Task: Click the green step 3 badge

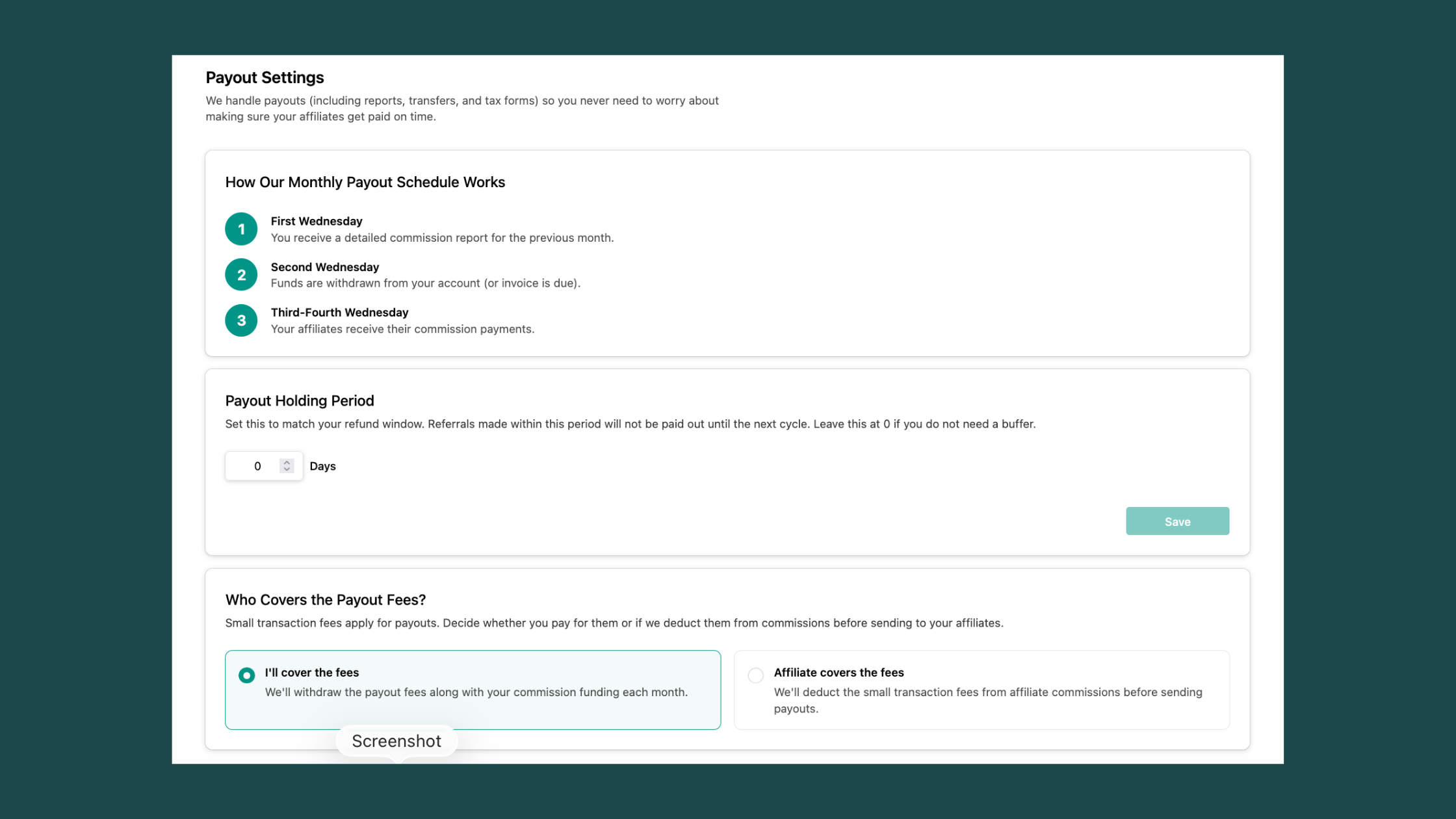Action: tap(241, 320)
